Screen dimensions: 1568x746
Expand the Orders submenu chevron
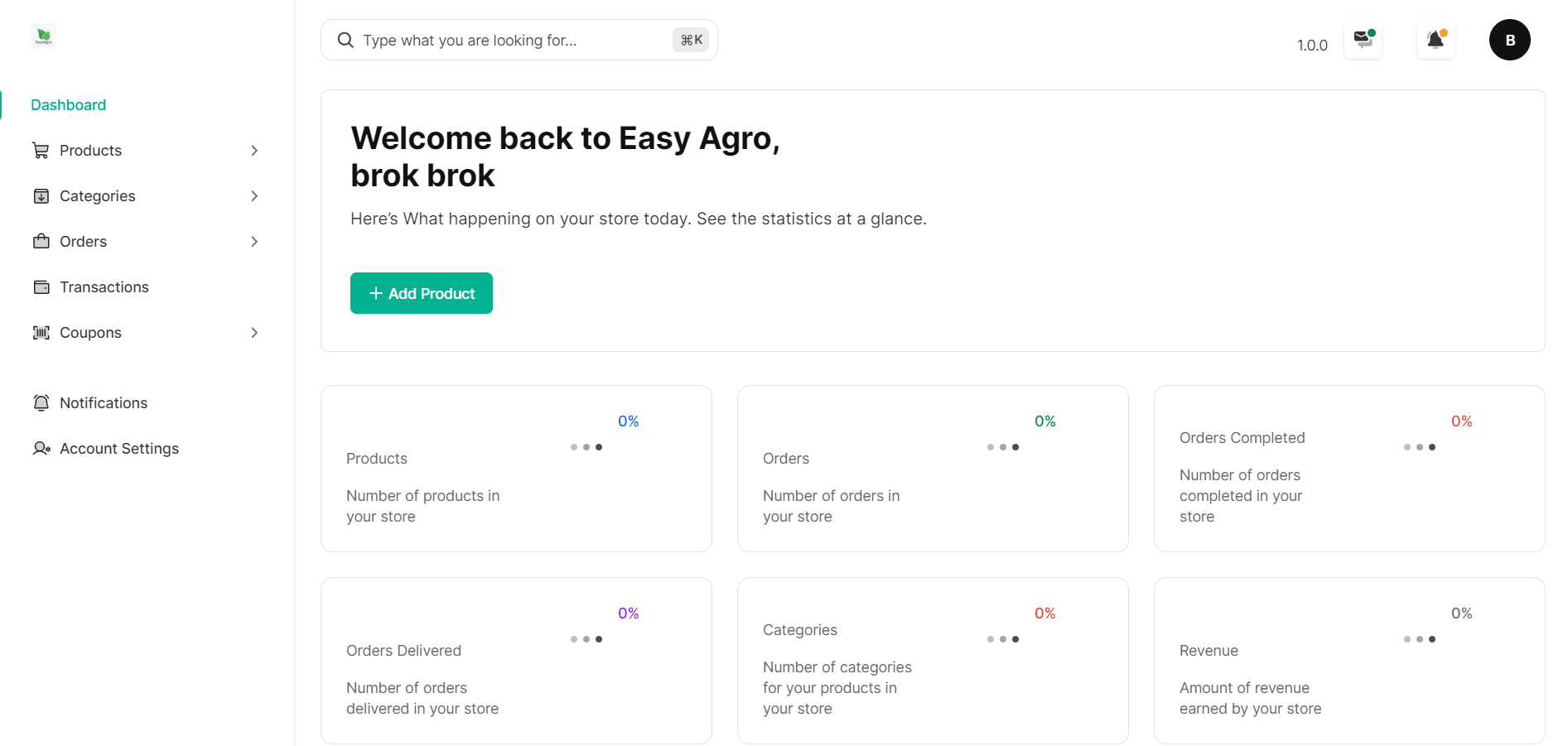(254, 242)
